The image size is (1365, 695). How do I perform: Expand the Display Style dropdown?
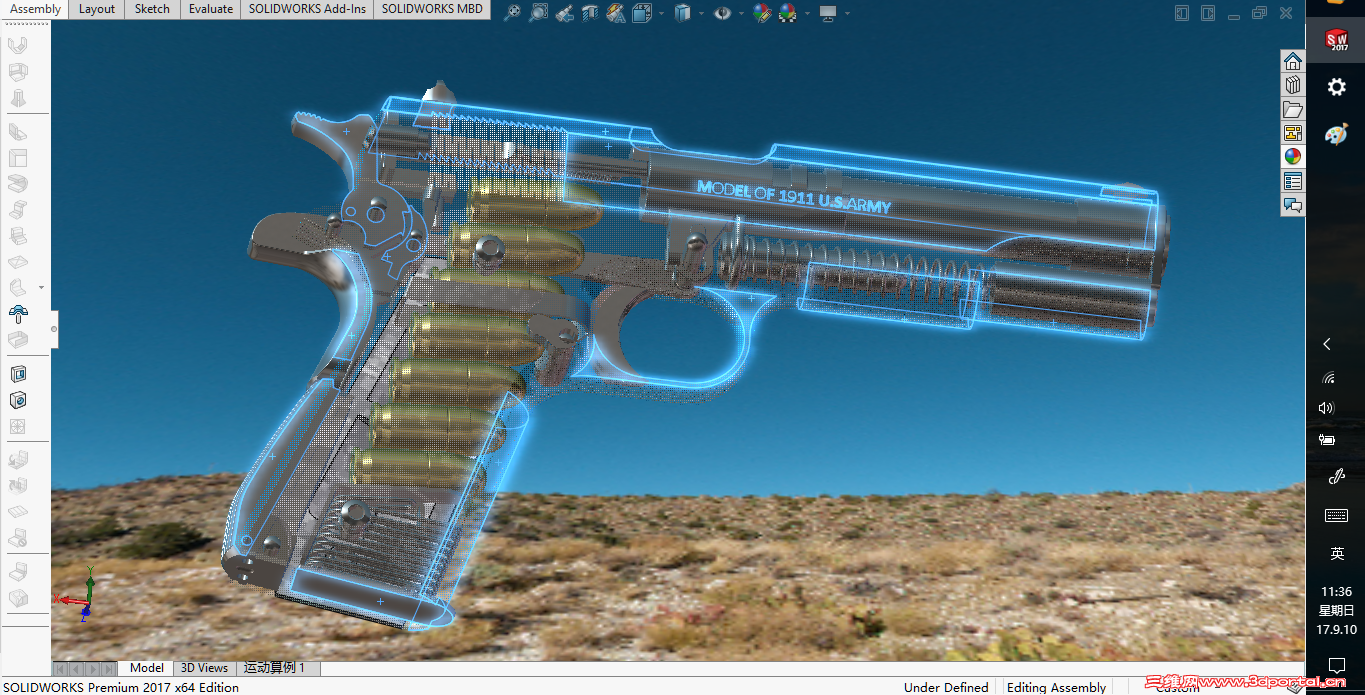coord(700,13)
